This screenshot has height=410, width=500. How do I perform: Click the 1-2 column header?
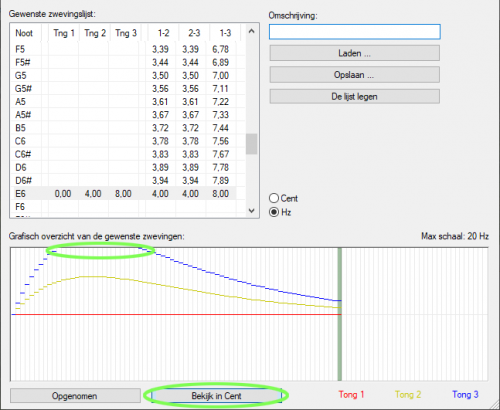(x=163, y=33)
